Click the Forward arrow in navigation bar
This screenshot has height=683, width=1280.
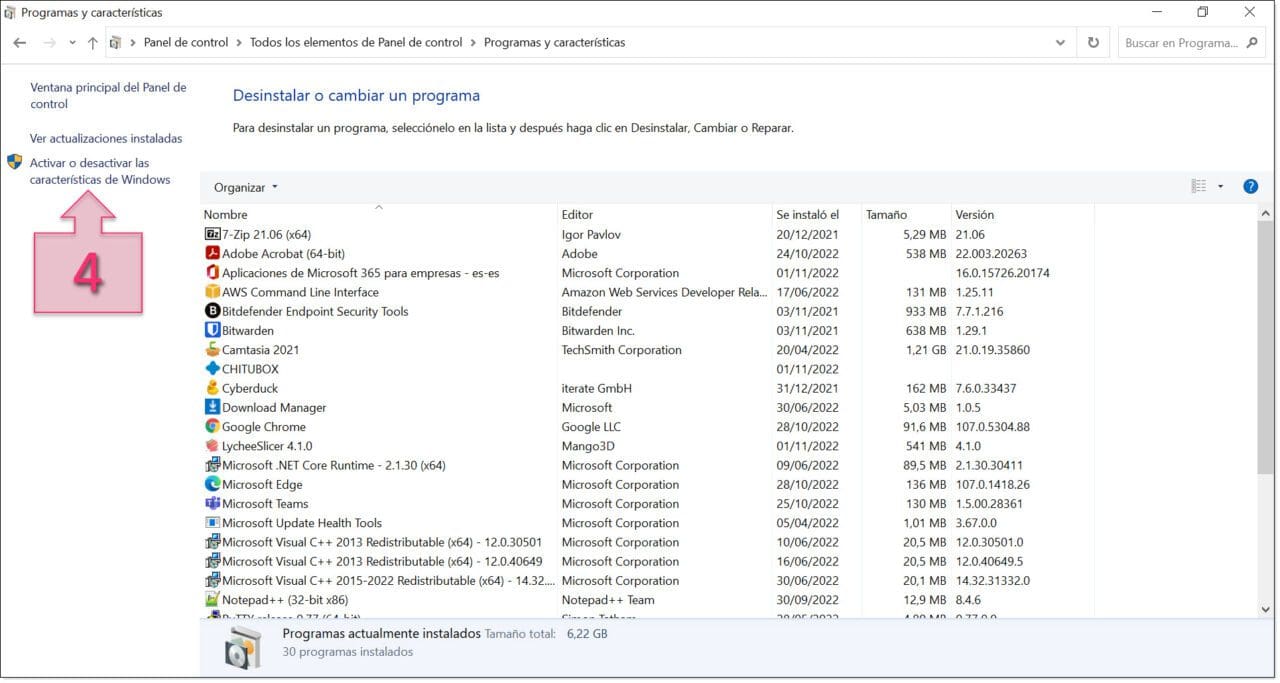[49, 43]
